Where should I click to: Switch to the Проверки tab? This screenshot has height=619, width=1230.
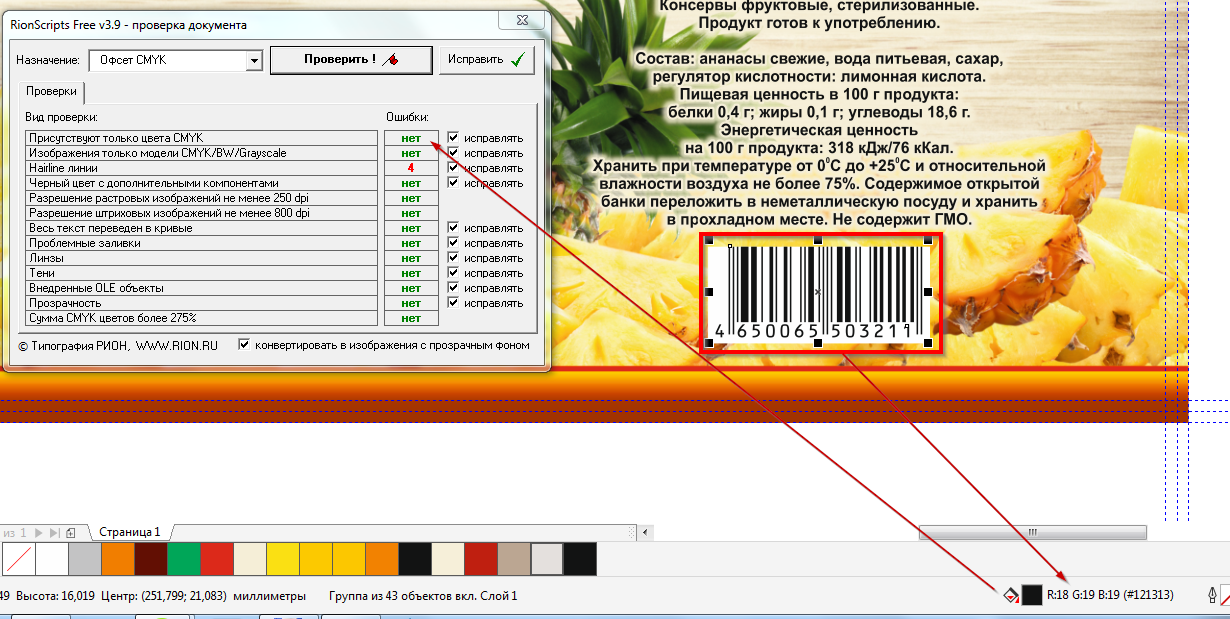tap(51, 91)
